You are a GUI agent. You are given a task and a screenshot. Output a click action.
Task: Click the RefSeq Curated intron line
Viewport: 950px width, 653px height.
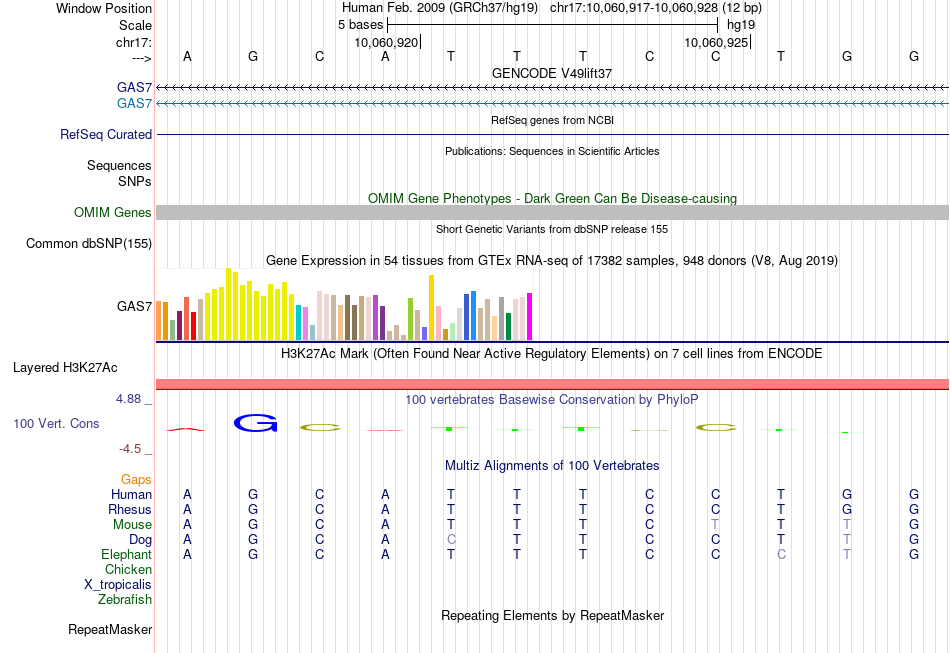[x=553, y=134]
